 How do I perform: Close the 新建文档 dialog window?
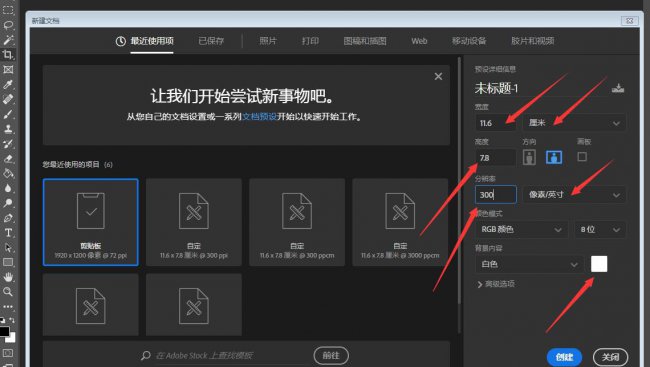pyautogui.click(x=629, y=20)
